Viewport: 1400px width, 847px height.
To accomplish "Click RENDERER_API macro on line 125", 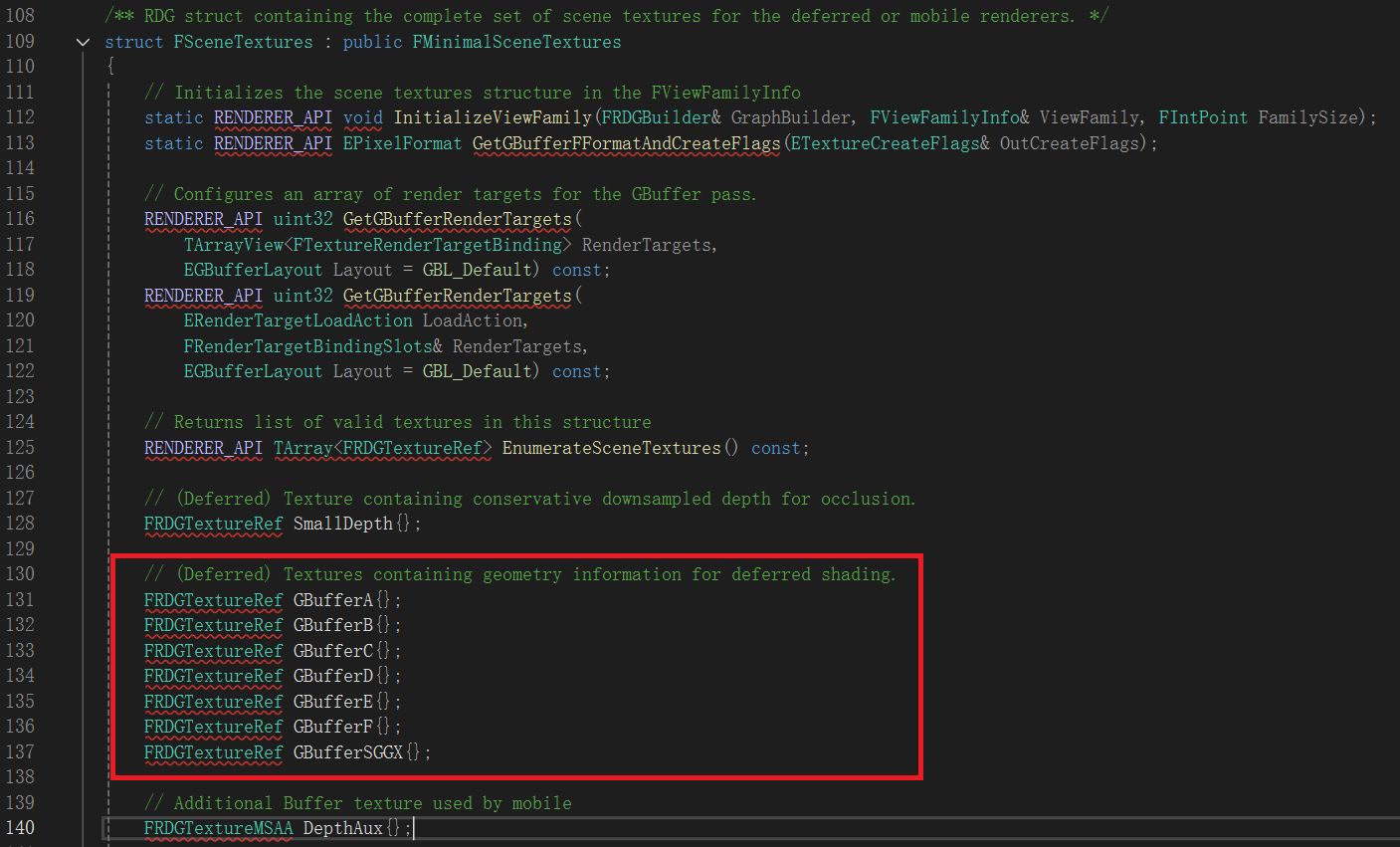I will point(203,448).
